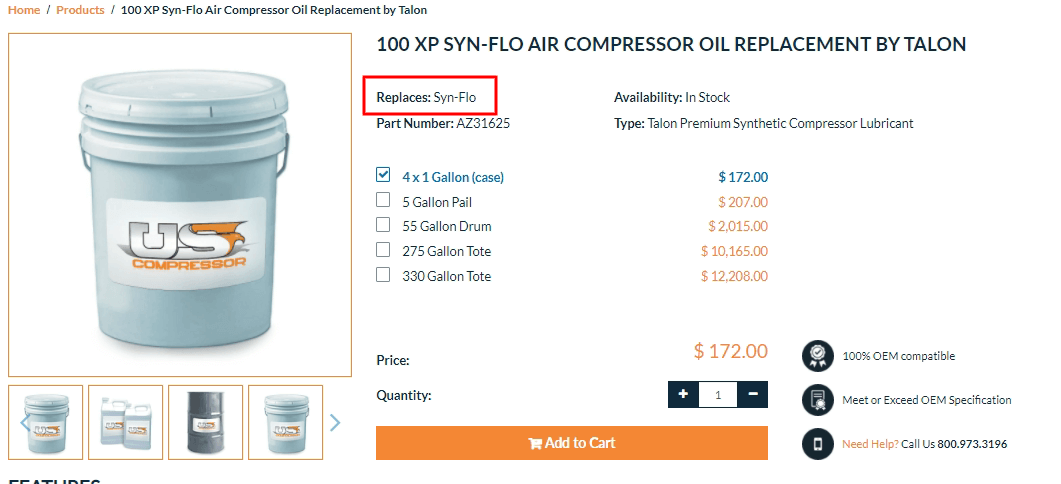1061x484 pixels.
Task: Select the gallon jugs thumbnail image
Action: tap(125, 422)
